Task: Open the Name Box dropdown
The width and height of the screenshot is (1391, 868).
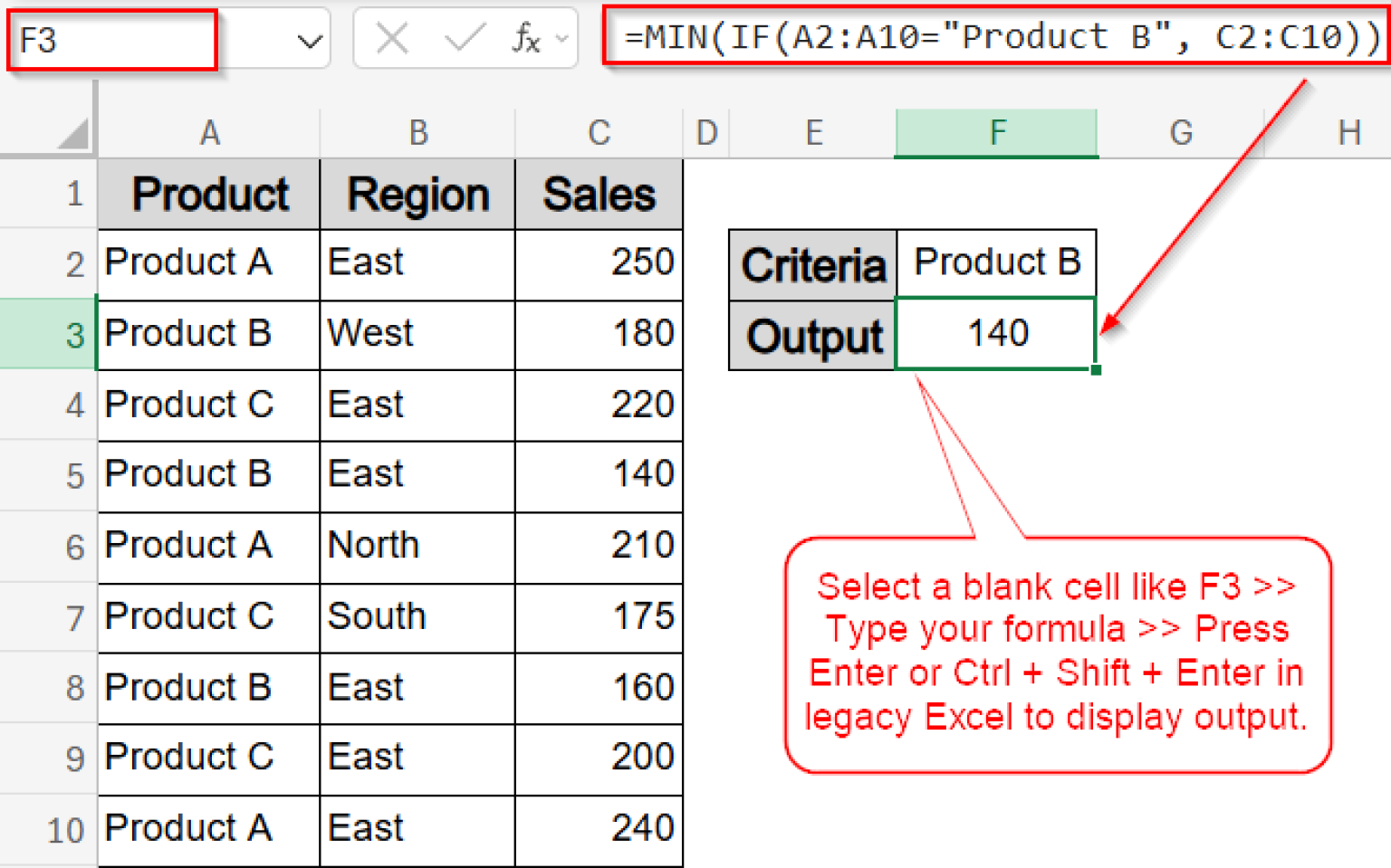Action: coord(309,40)
